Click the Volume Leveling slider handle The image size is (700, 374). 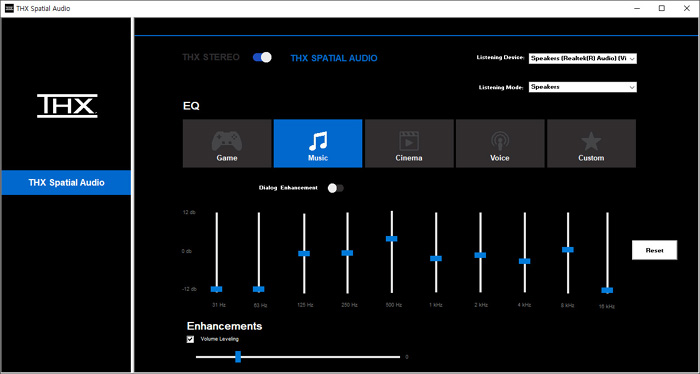[238, 357]
